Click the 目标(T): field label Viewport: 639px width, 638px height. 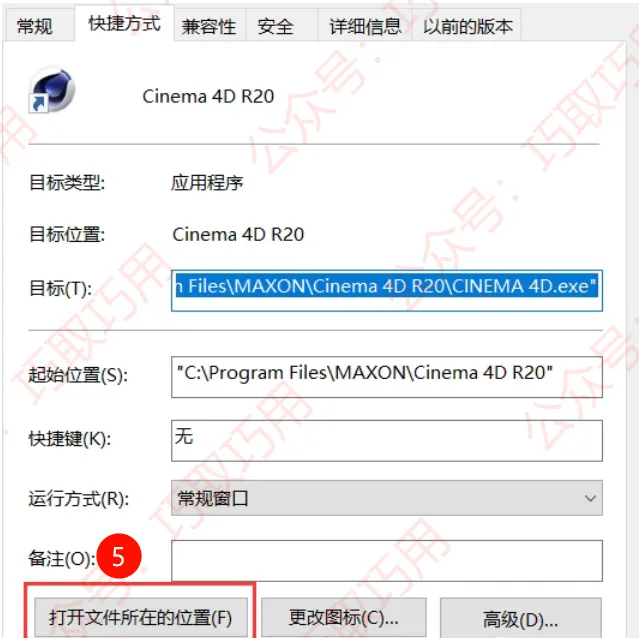61,289
